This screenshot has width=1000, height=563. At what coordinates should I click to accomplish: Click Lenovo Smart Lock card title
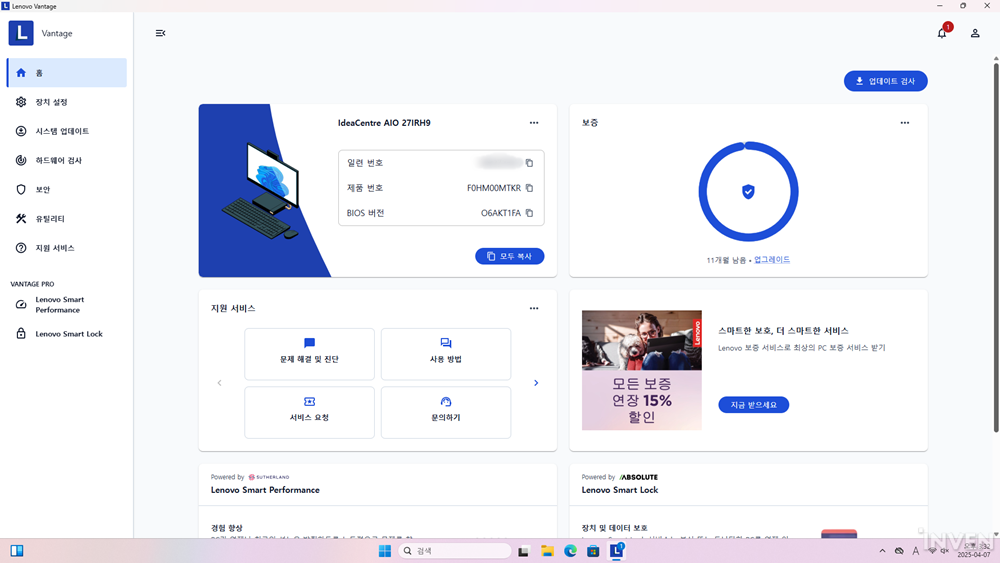click(619, 490)
